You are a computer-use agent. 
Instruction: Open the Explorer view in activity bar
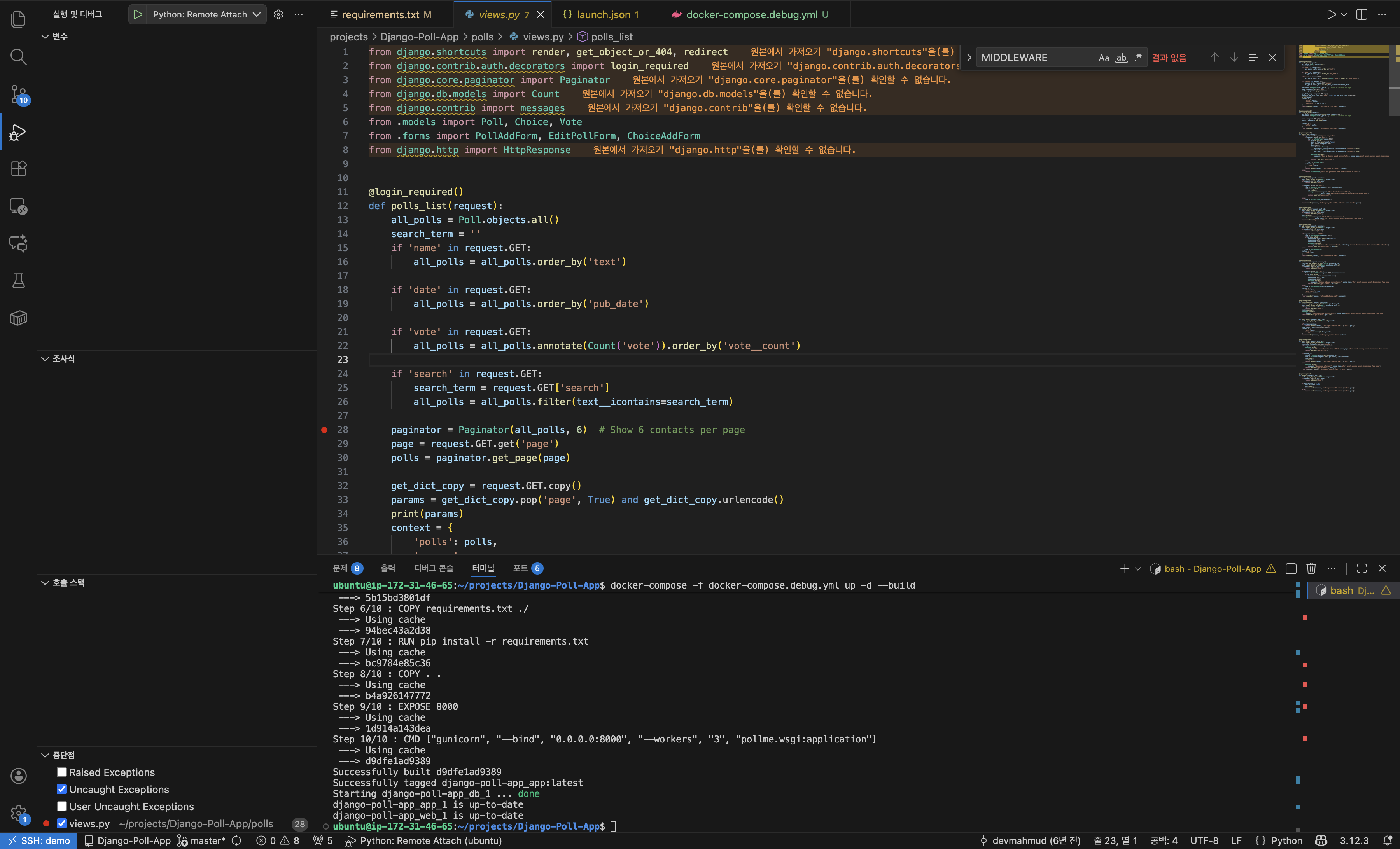tap(18, 19)
